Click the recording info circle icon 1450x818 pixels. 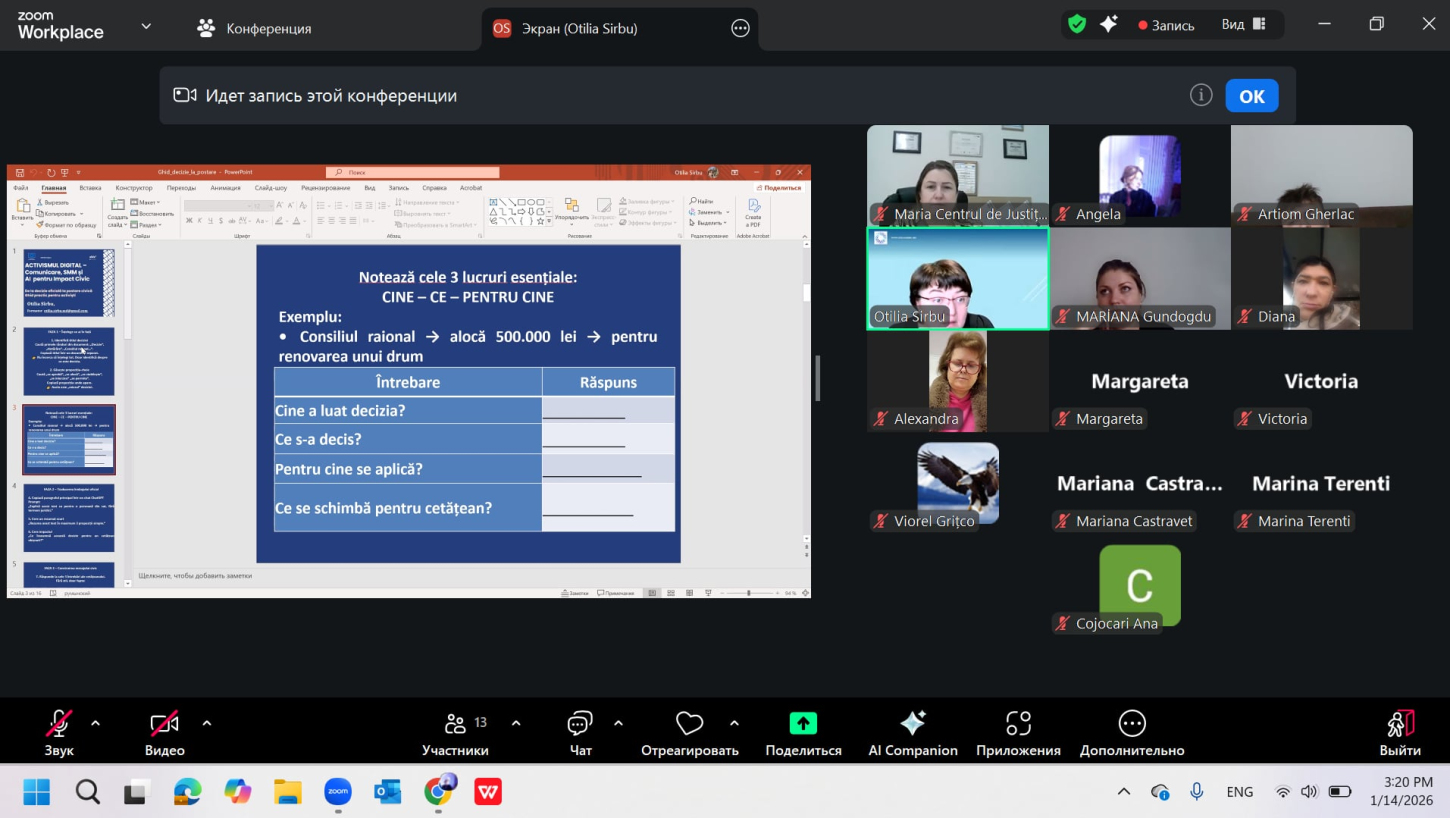point(1201,95)
